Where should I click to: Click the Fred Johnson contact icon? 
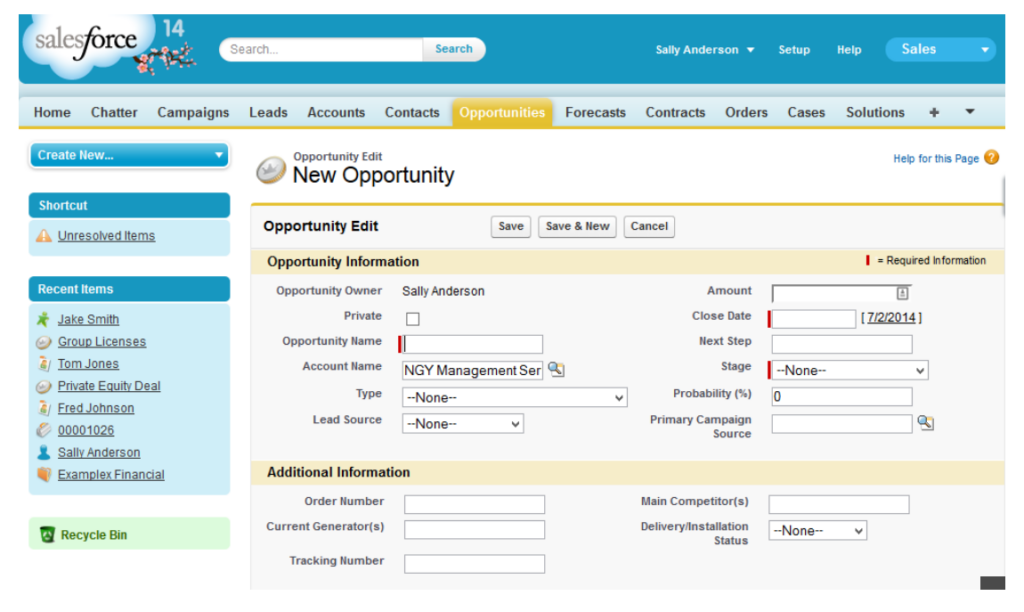point(44,408)
